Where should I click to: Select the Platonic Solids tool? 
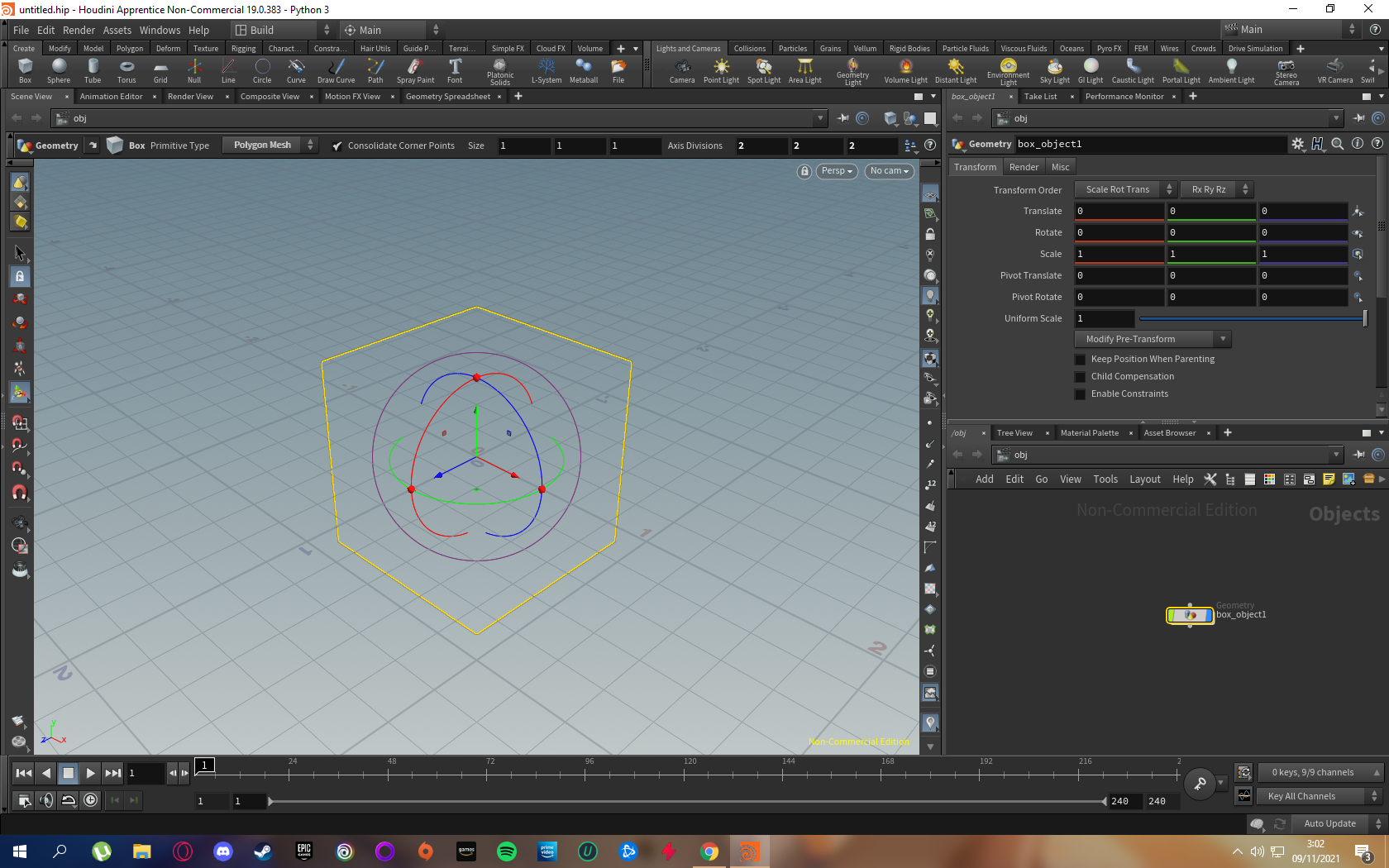[500, 72]
